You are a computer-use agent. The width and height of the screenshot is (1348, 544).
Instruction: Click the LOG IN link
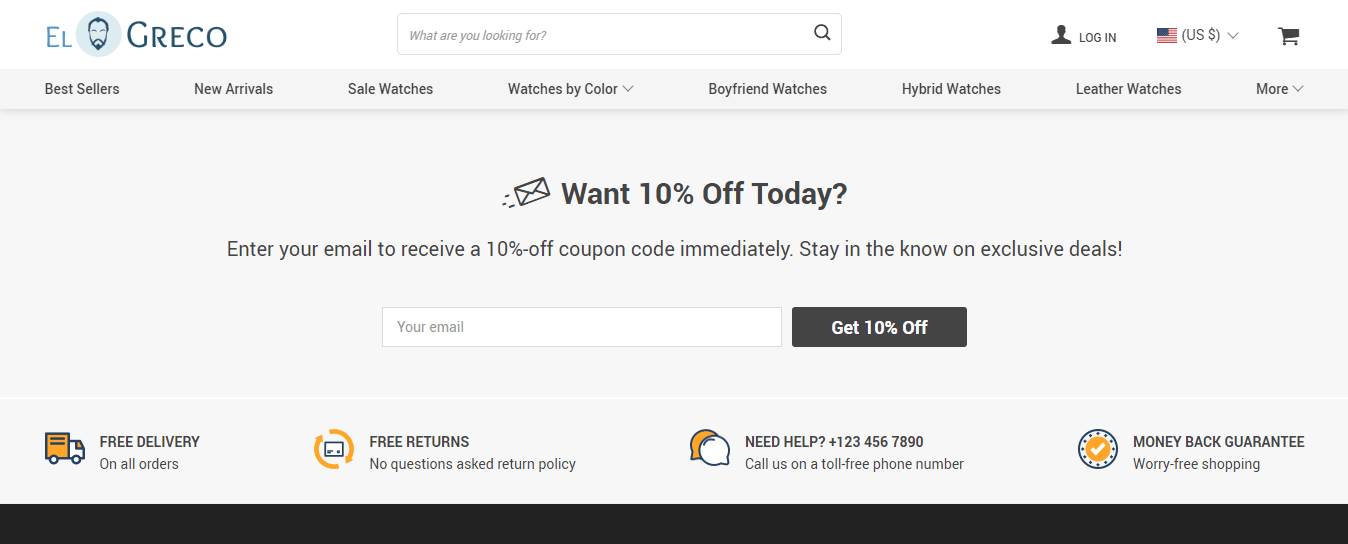click(1097, 37)
